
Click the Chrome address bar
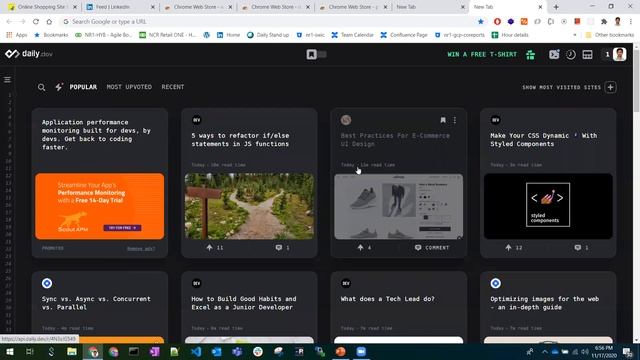point(269,21)
